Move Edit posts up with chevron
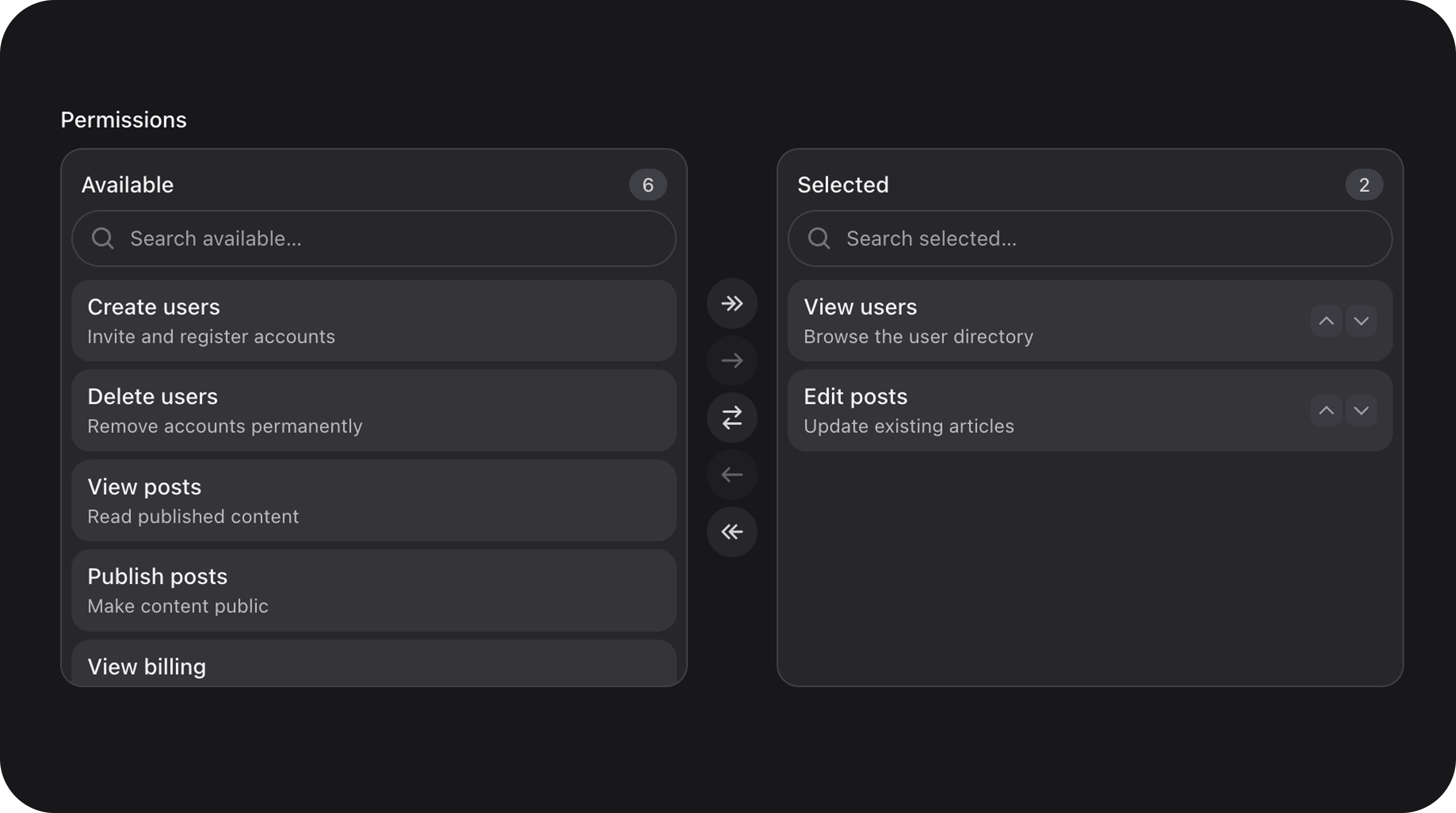 [x=1326, y=410]
